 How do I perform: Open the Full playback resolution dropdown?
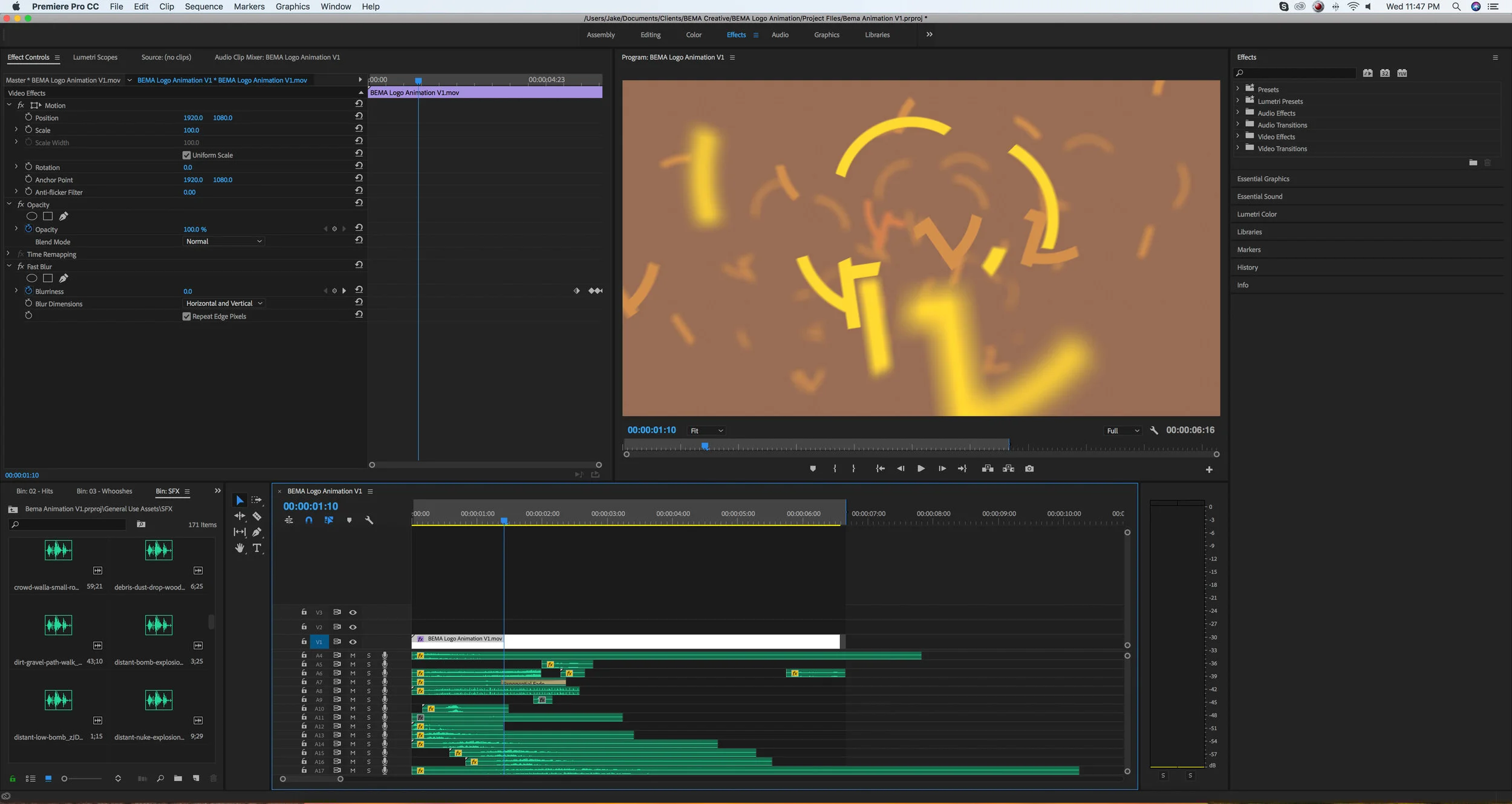tap(1123, 431)
